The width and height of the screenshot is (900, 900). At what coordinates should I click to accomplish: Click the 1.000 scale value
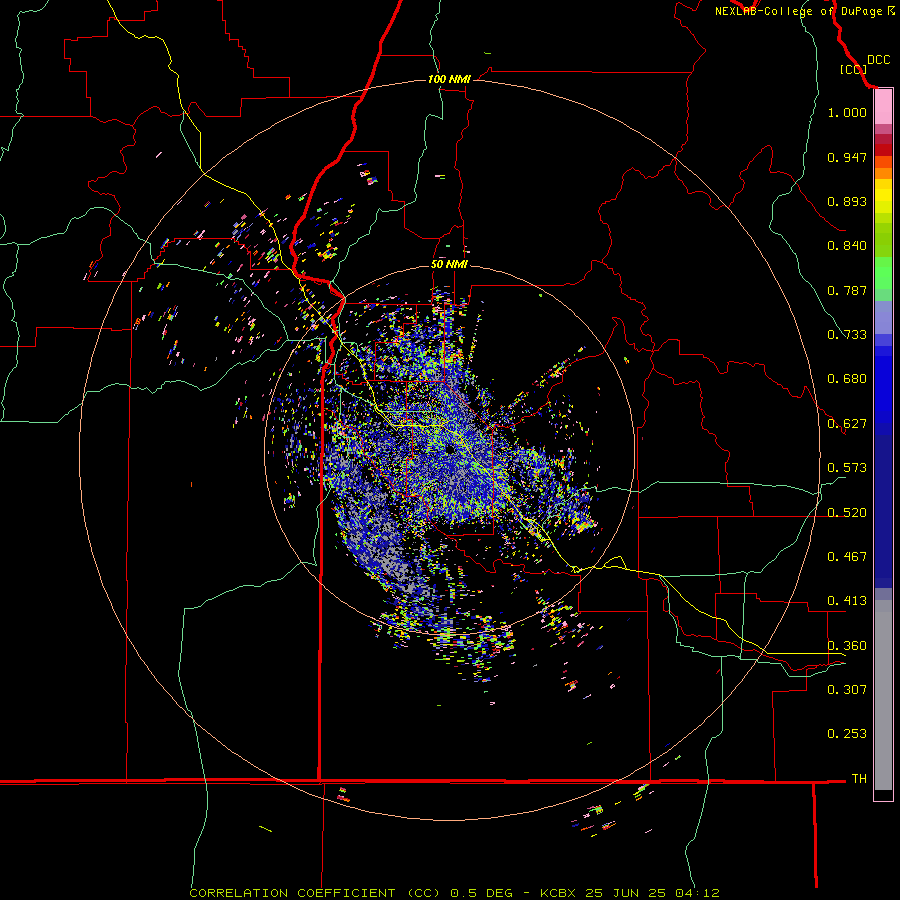coord(847,112)
